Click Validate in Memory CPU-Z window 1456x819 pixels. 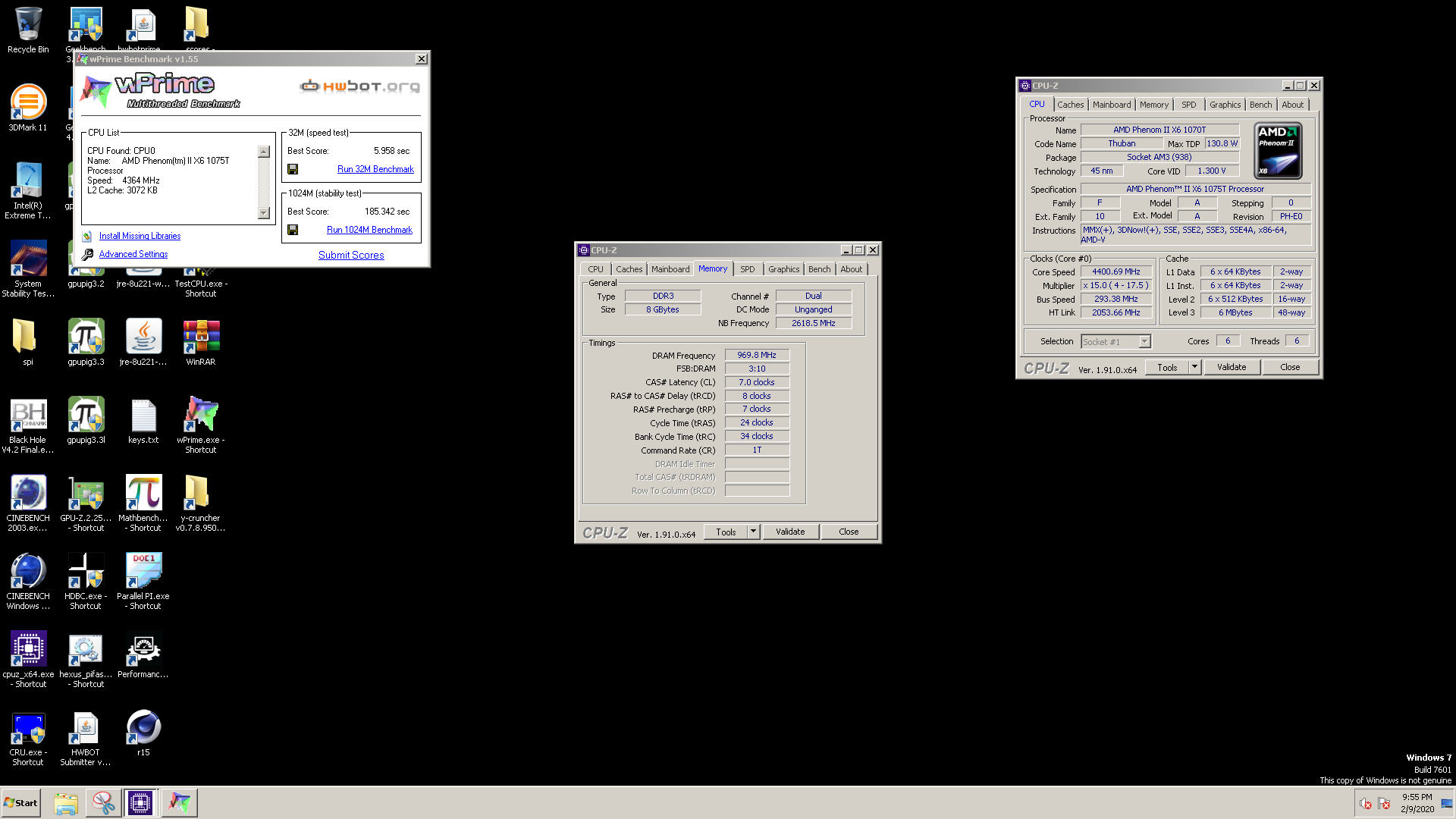pyautogui.click(x=790, y=532)
